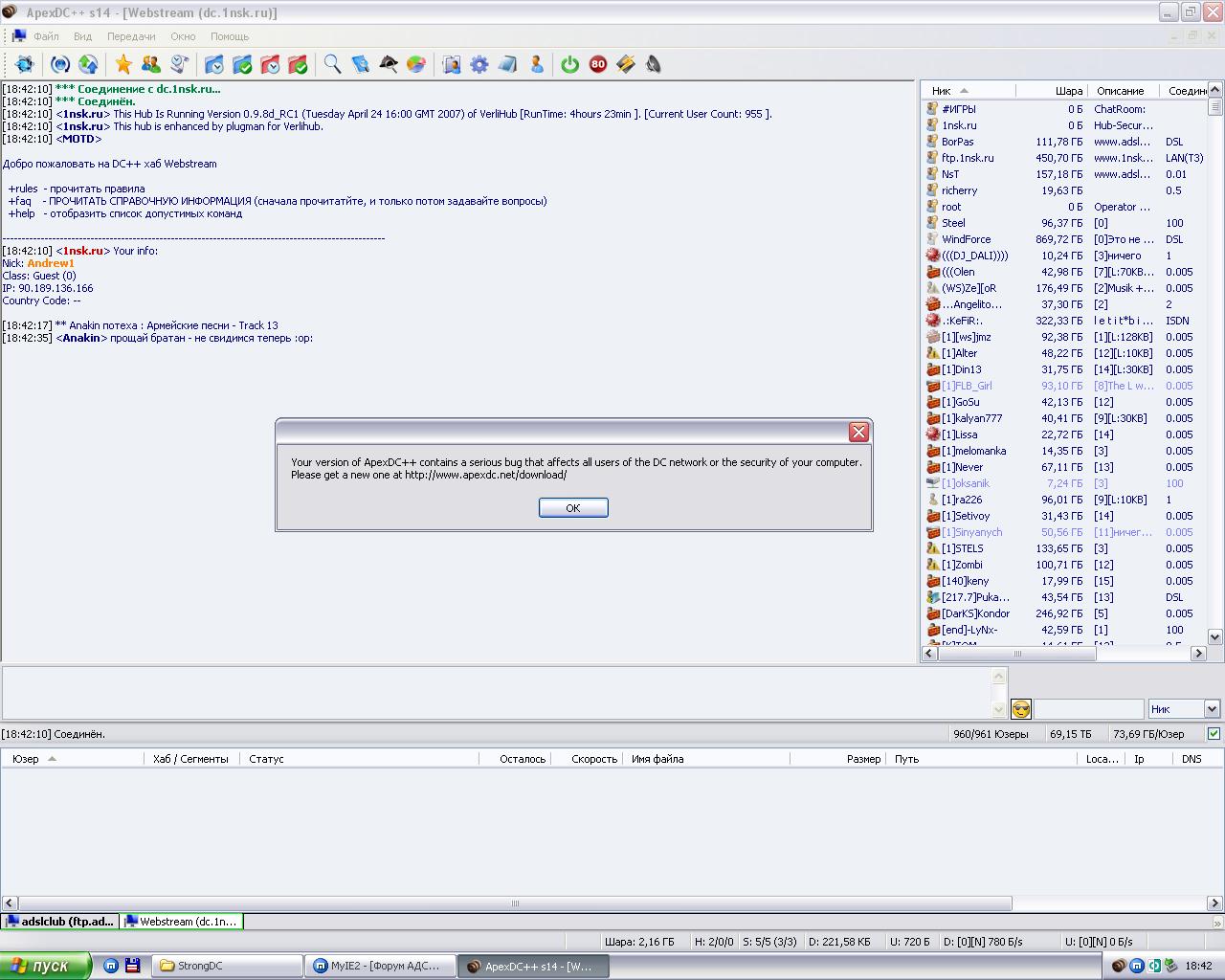The height and width of the screenshot is (980, 1225).
Task: Switch to the adslclub hub tab
Action: [59, 922]
